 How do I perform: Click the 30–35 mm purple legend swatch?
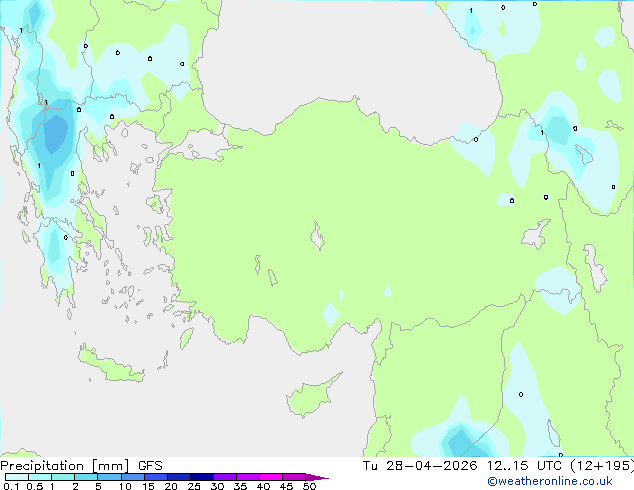coord(225,477)
